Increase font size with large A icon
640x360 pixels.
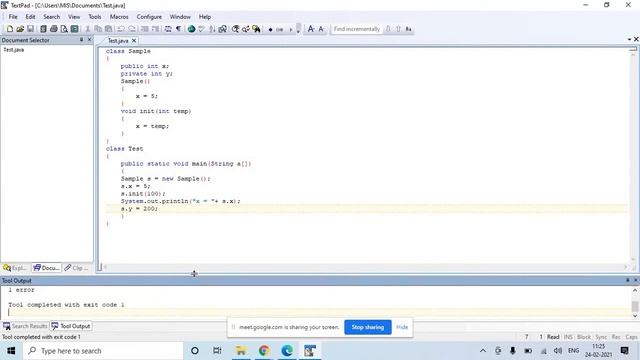(x=311, y=29)
